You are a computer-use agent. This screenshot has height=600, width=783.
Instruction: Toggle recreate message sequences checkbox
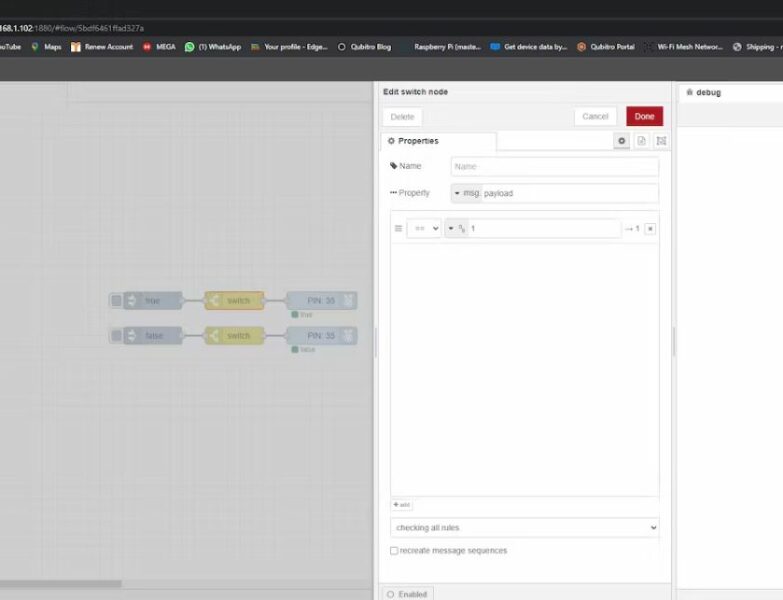394,551
